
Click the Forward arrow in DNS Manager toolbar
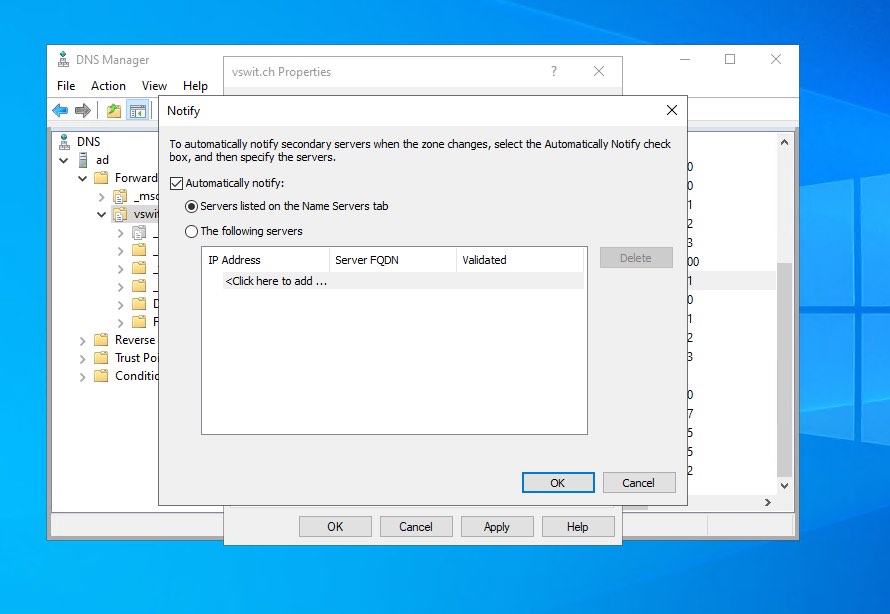(x=82, y=110)
